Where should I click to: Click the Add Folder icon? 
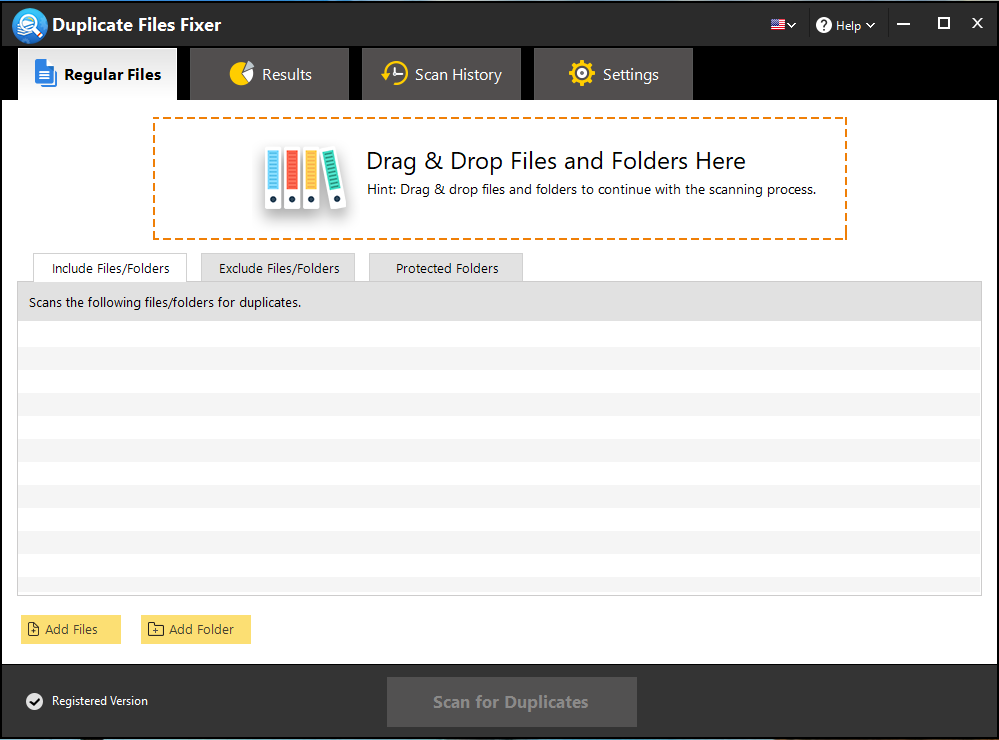pyautogui.click(x=155, y=629)
